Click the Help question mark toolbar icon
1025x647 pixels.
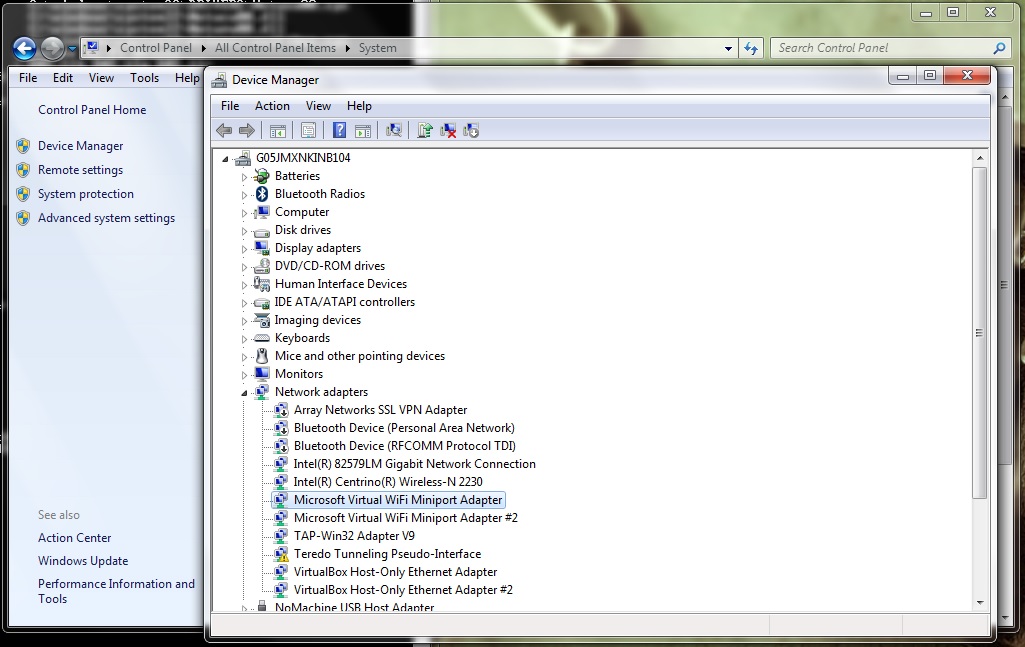coord(338,130)
